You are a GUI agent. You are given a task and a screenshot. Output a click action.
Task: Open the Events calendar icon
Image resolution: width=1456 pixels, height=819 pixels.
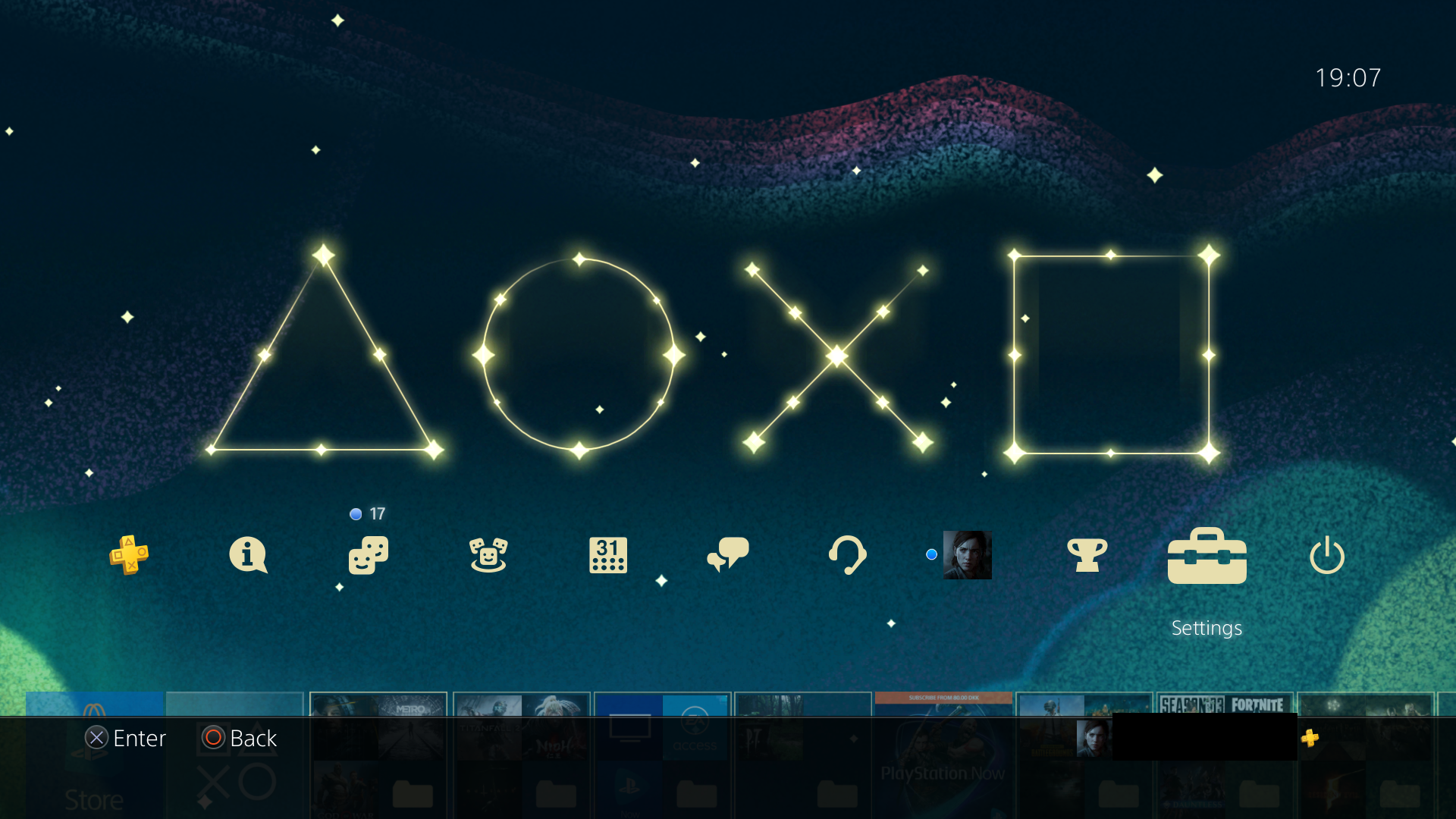point(608,556)
